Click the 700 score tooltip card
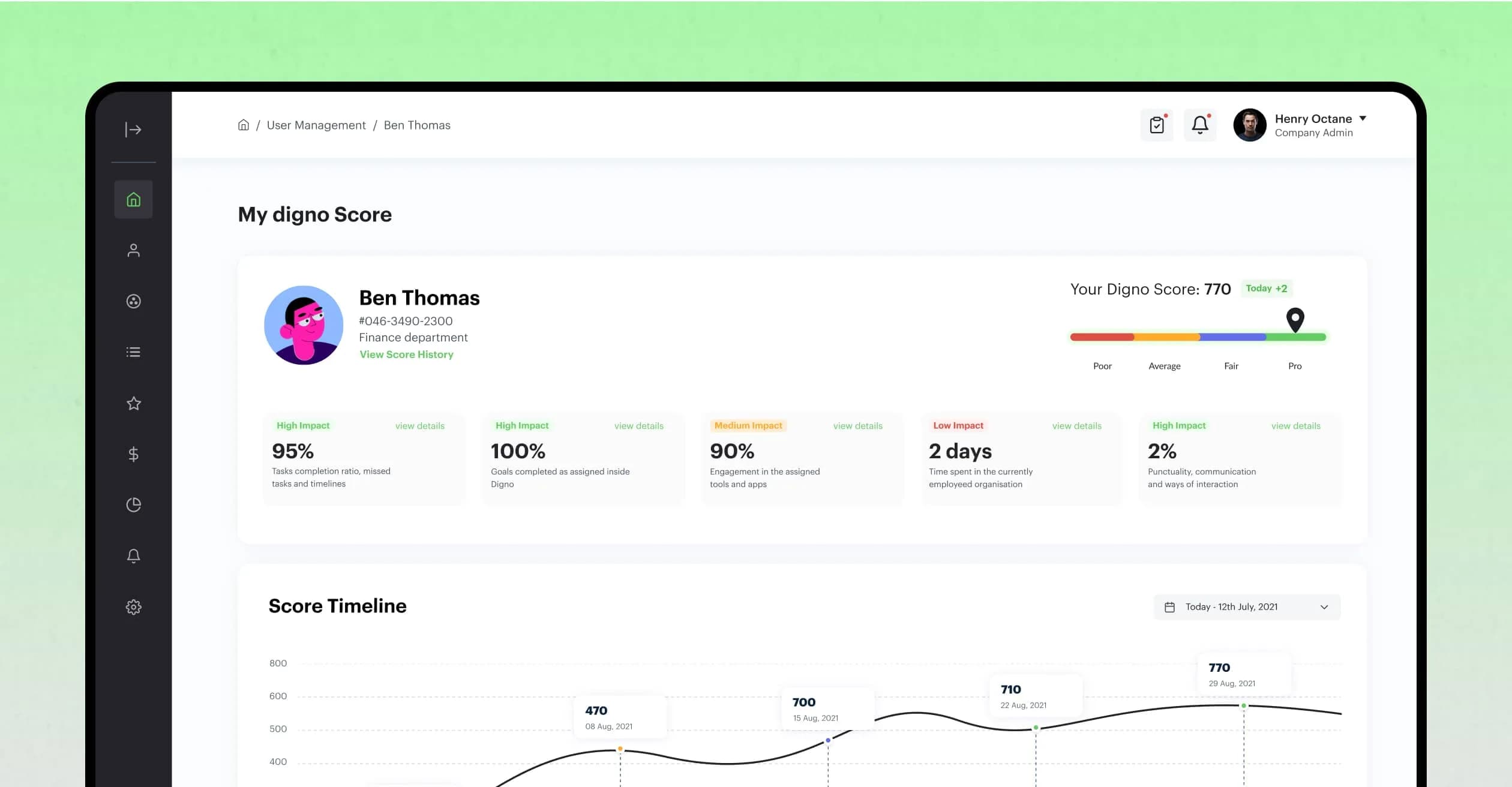 (x=828, y=709)
